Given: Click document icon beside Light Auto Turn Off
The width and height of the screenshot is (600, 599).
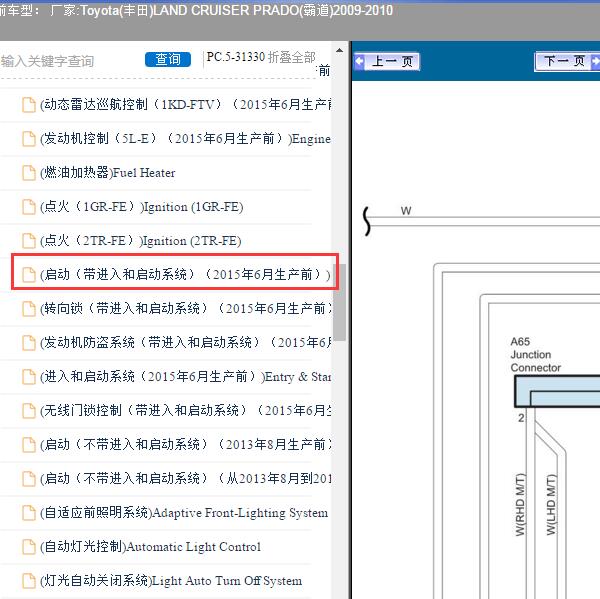Looking at the screenshot, I should pos(28,581).
